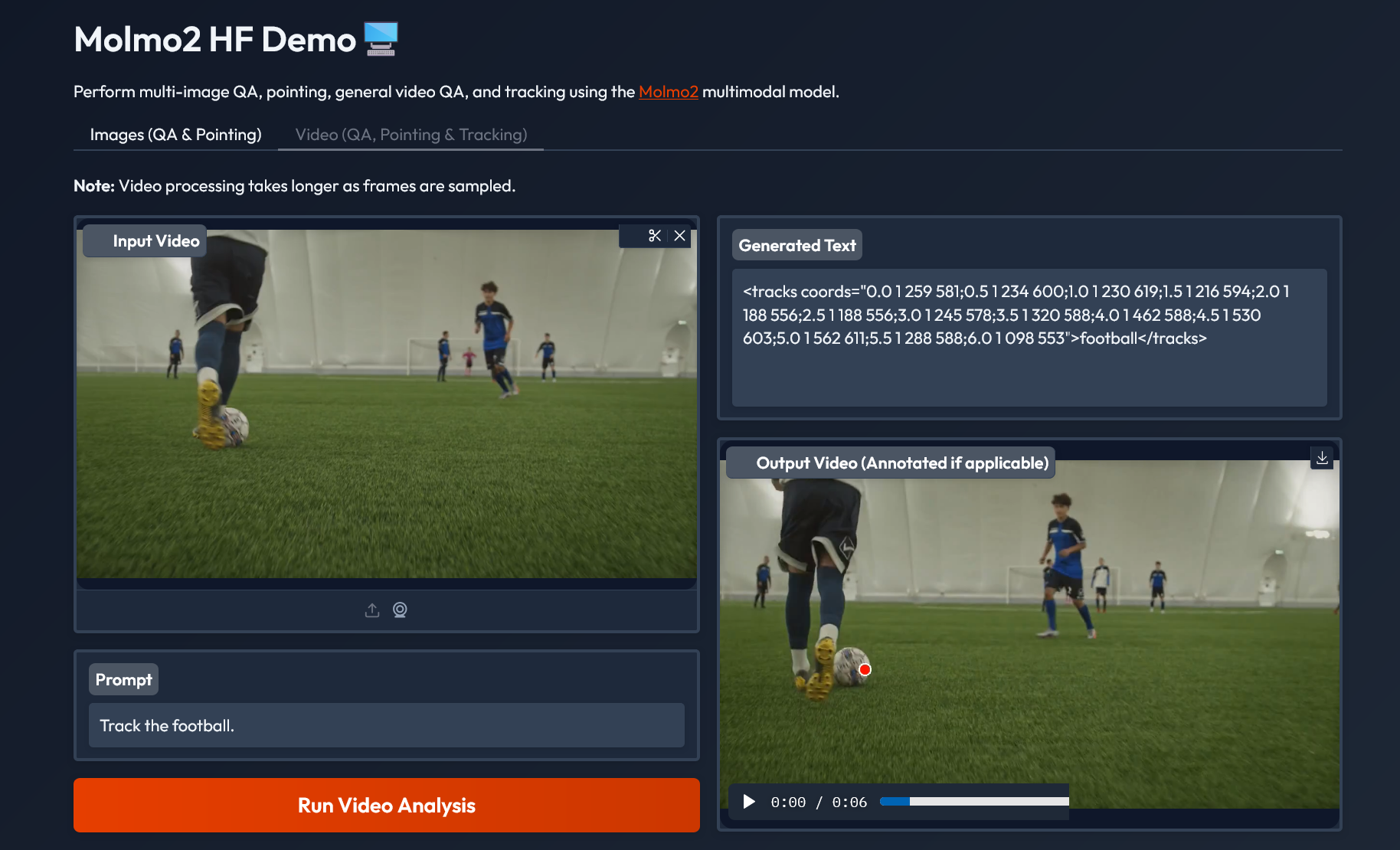Remove the input video with the X icon
The width and height of the screenshot is (1400, 850).
(x=679, y=236)
